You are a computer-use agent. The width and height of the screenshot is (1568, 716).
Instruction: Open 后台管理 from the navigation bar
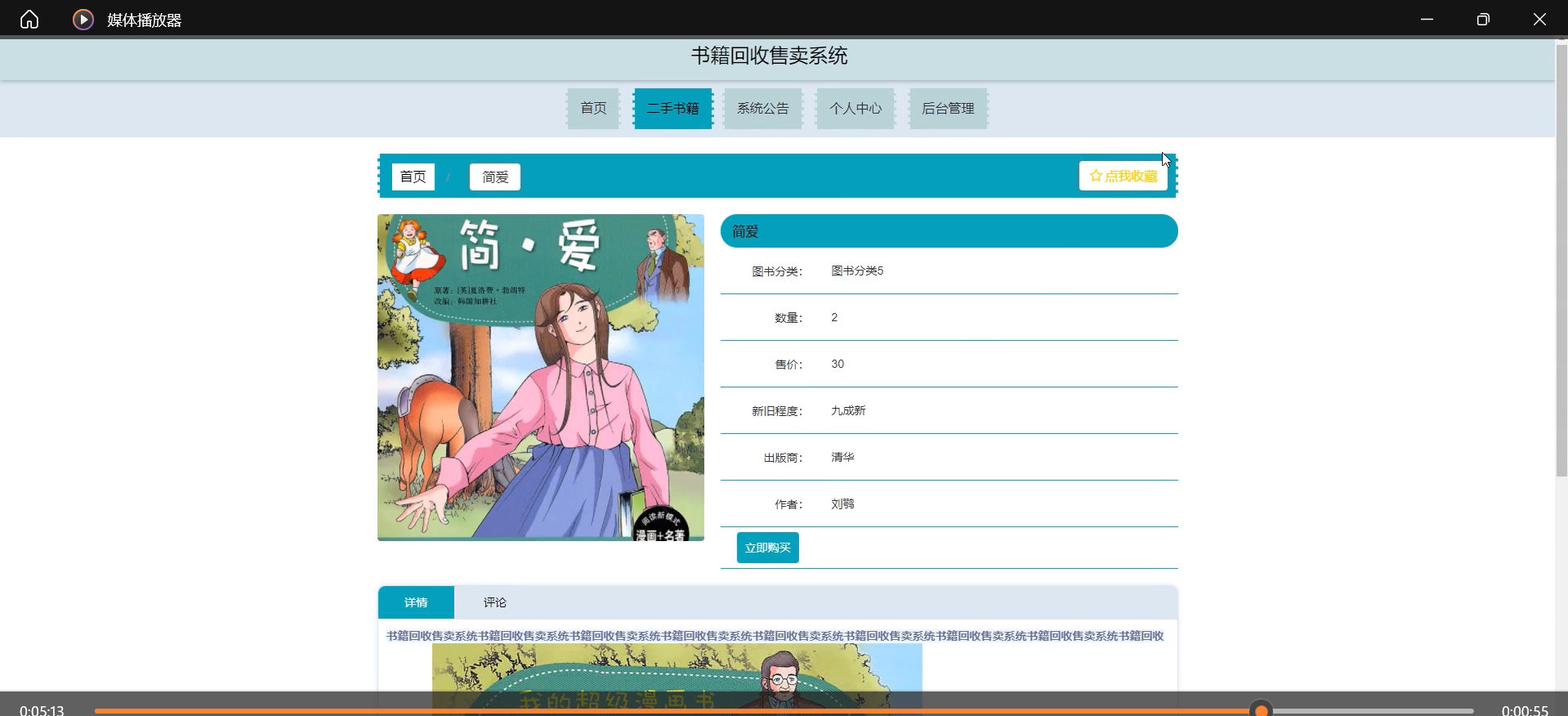(948, 108)
